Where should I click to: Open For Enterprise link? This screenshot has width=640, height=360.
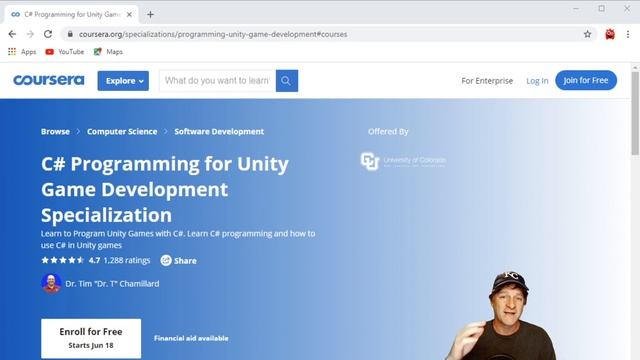tap(487, 81)
